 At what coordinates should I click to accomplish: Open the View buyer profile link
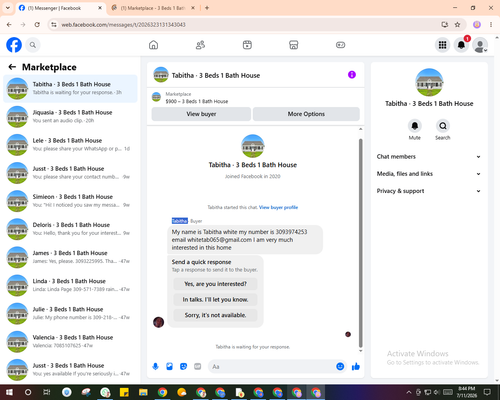pos(278,207)
